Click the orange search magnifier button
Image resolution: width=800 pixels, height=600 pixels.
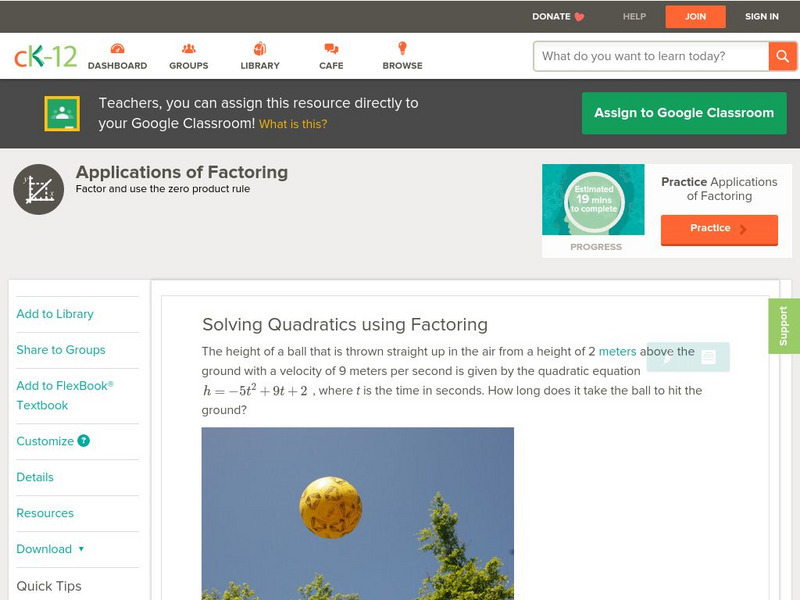782,56
